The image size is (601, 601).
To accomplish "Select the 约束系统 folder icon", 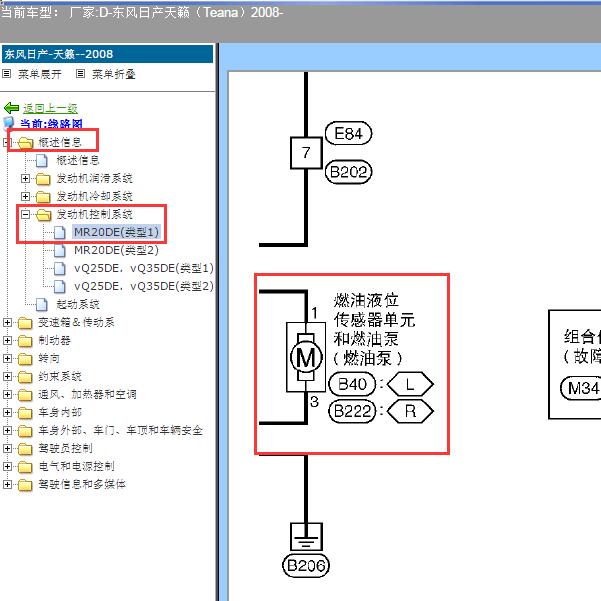I will pos(25,377).
